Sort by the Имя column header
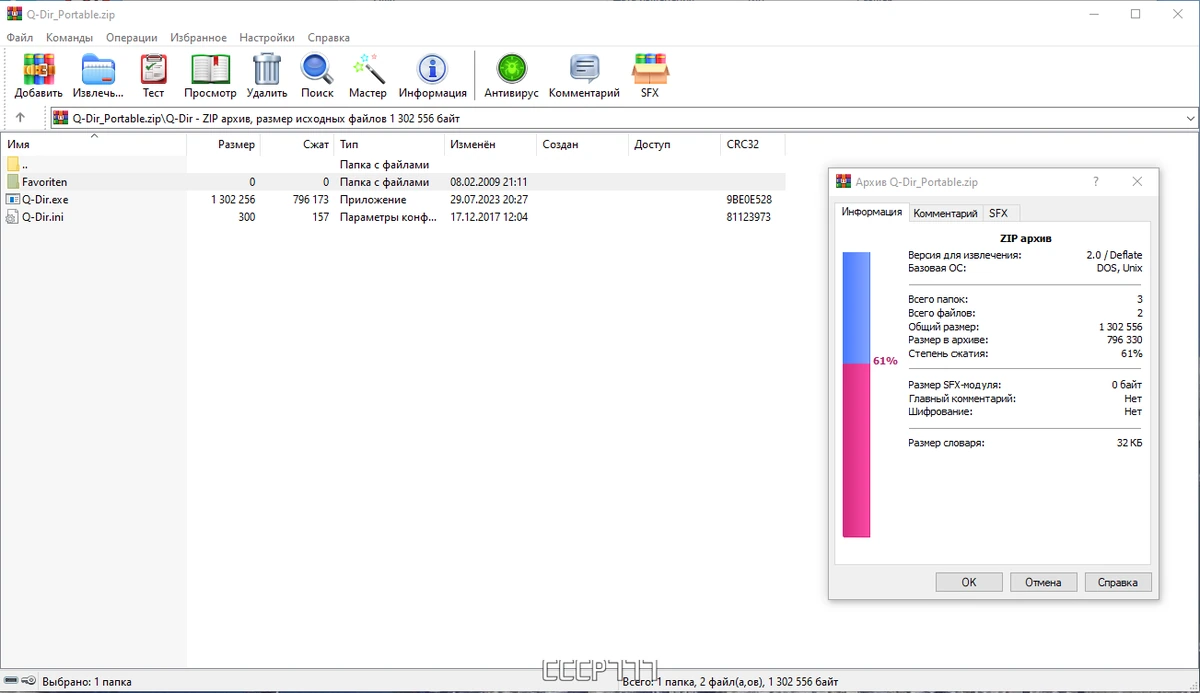1200x693 pixels. (94, 144)
